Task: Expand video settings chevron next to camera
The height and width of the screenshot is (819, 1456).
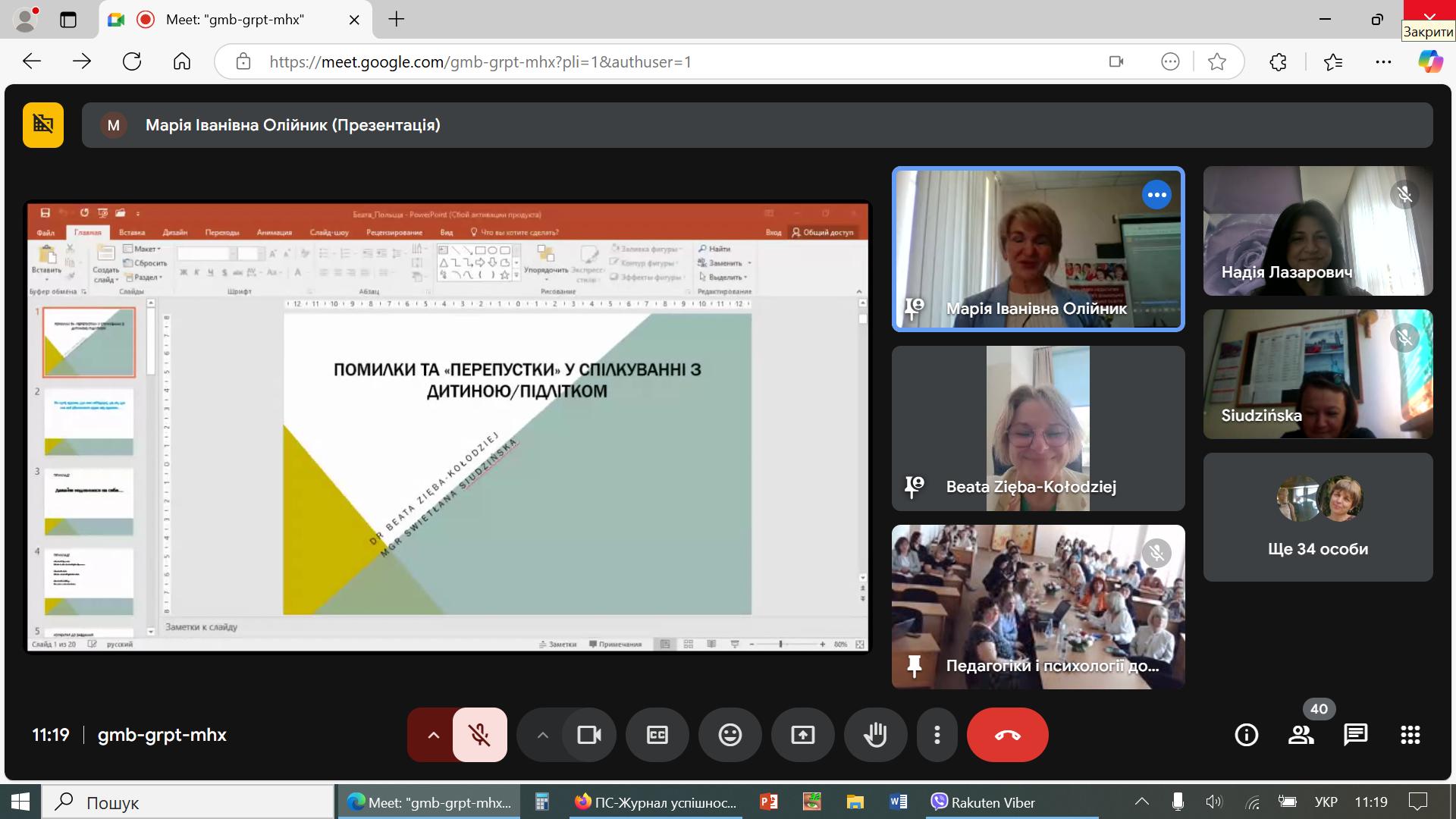Action: click(x=542, y=735)
